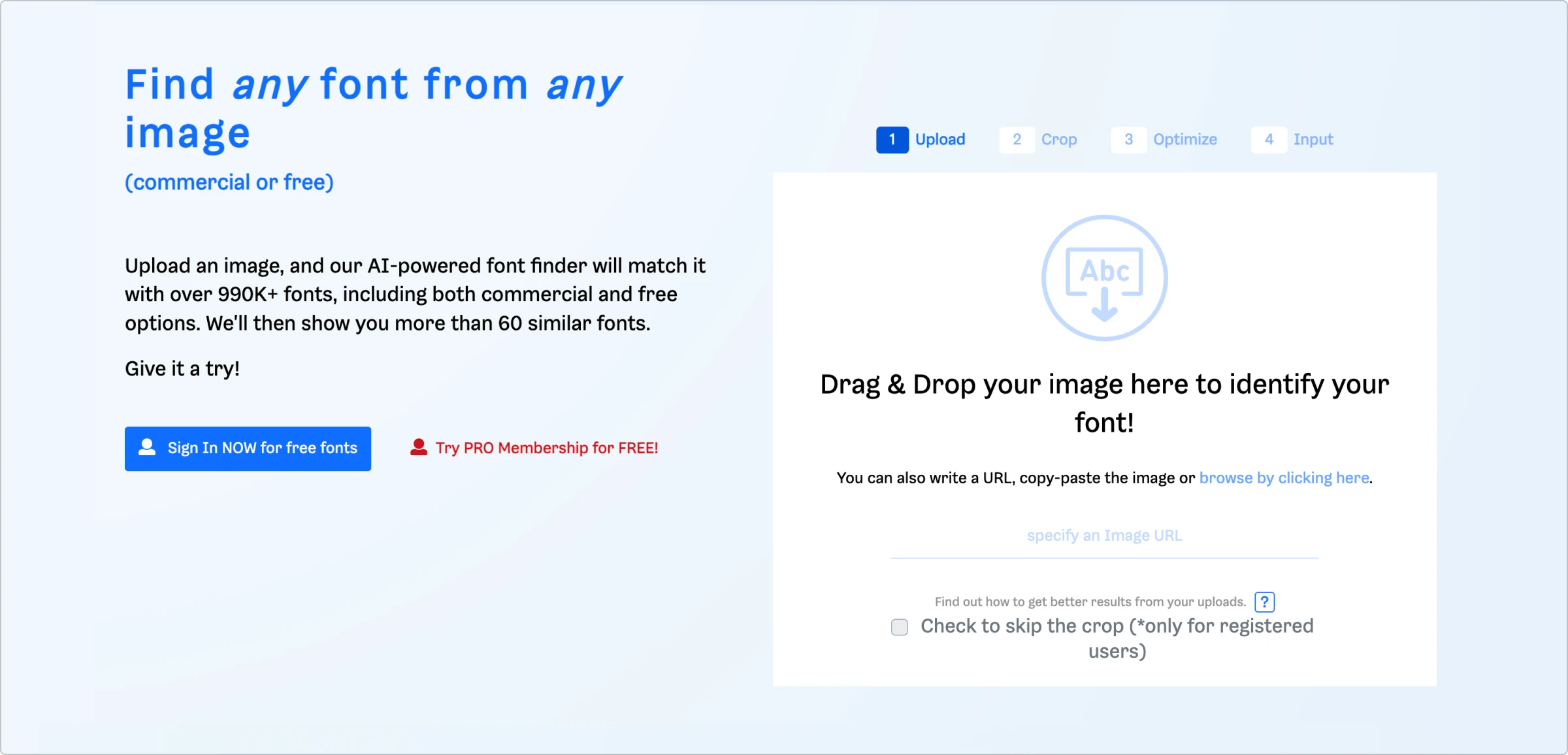1568x755 pixels.
Task: Open the Crop step panel
Action: 1041,139
